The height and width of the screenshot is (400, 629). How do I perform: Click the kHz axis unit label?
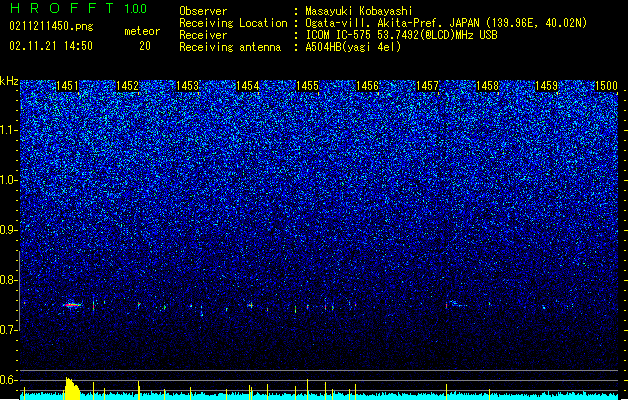tap(9, 81)
